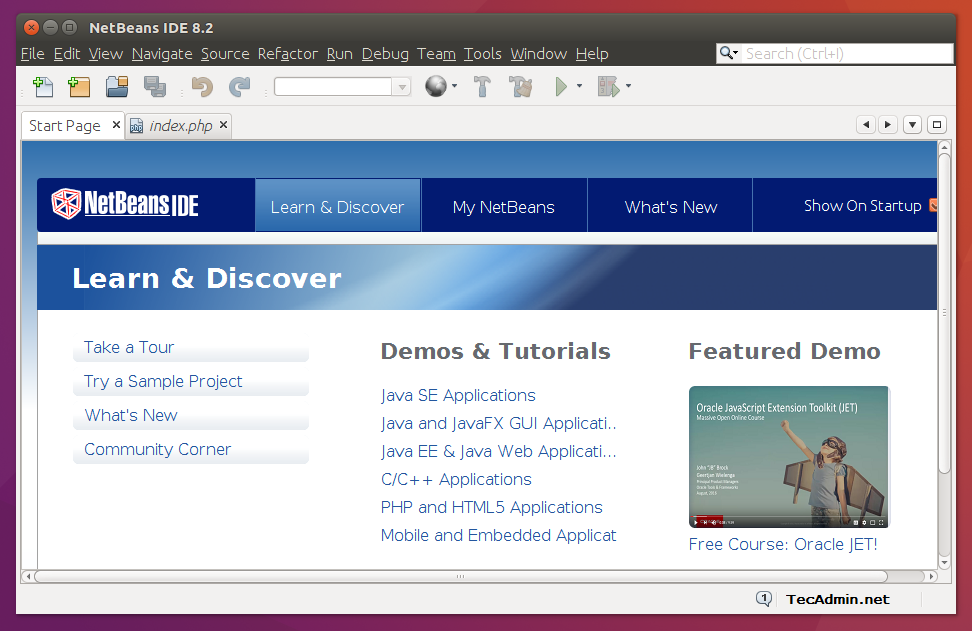
Task: Click the Clean and Build icon
Action: click(x=521, y=87)
